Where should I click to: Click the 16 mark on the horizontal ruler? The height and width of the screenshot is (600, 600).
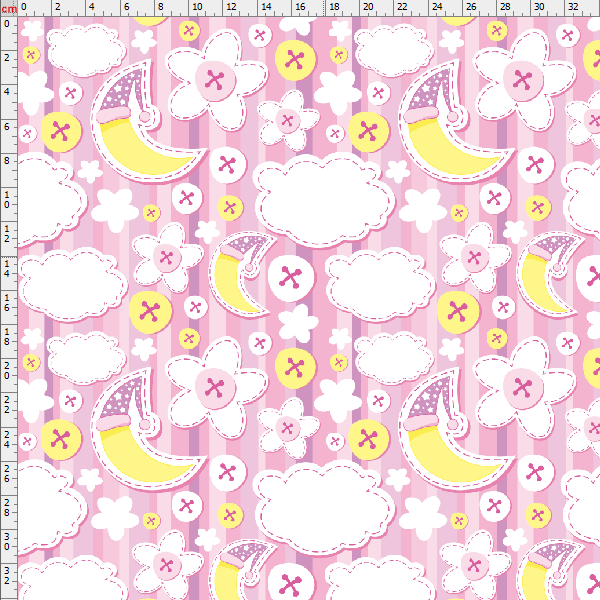click(x=300, y=7)
